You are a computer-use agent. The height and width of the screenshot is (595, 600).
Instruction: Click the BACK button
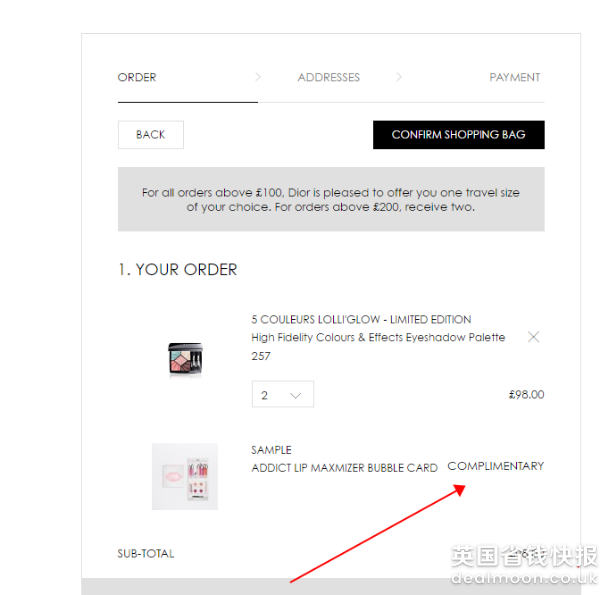151,135
